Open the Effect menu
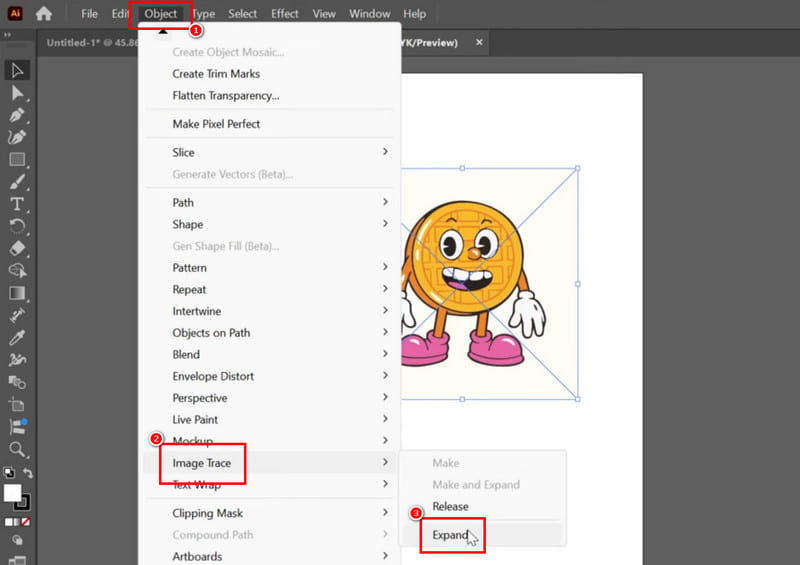The height and width of the screenshot is (565, 800). pyautogui.click(x=284, y=14)
